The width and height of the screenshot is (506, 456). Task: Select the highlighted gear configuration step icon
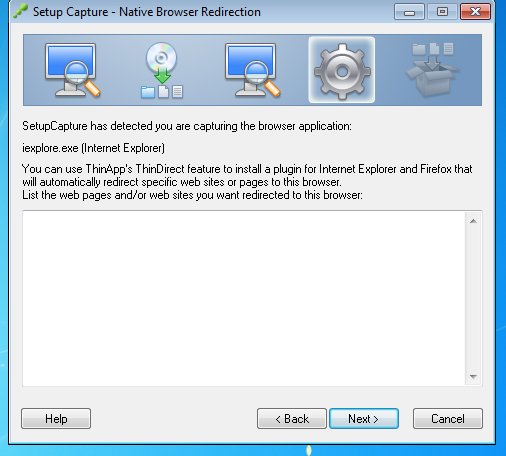pyautogui.click(x=342, y=70)
